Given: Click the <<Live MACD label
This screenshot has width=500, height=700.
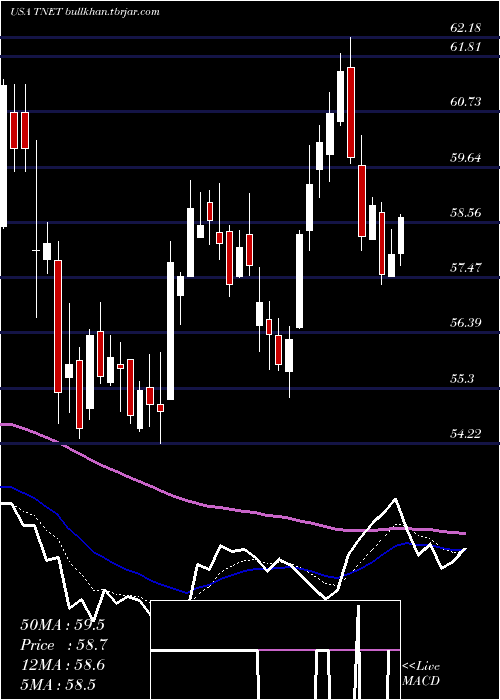Looking at the screenshot, I should [x=421, y=673].
